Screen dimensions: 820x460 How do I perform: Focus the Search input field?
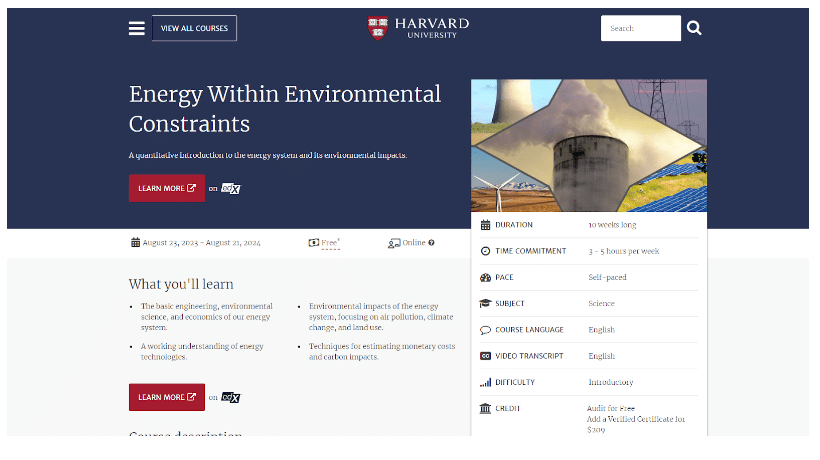click(641, 28)
